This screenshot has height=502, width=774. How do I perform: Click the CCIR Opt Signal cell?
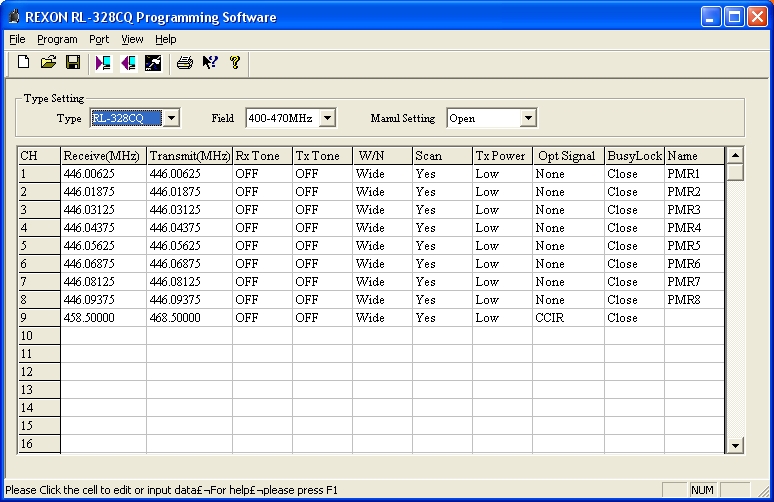pos(568,317)
